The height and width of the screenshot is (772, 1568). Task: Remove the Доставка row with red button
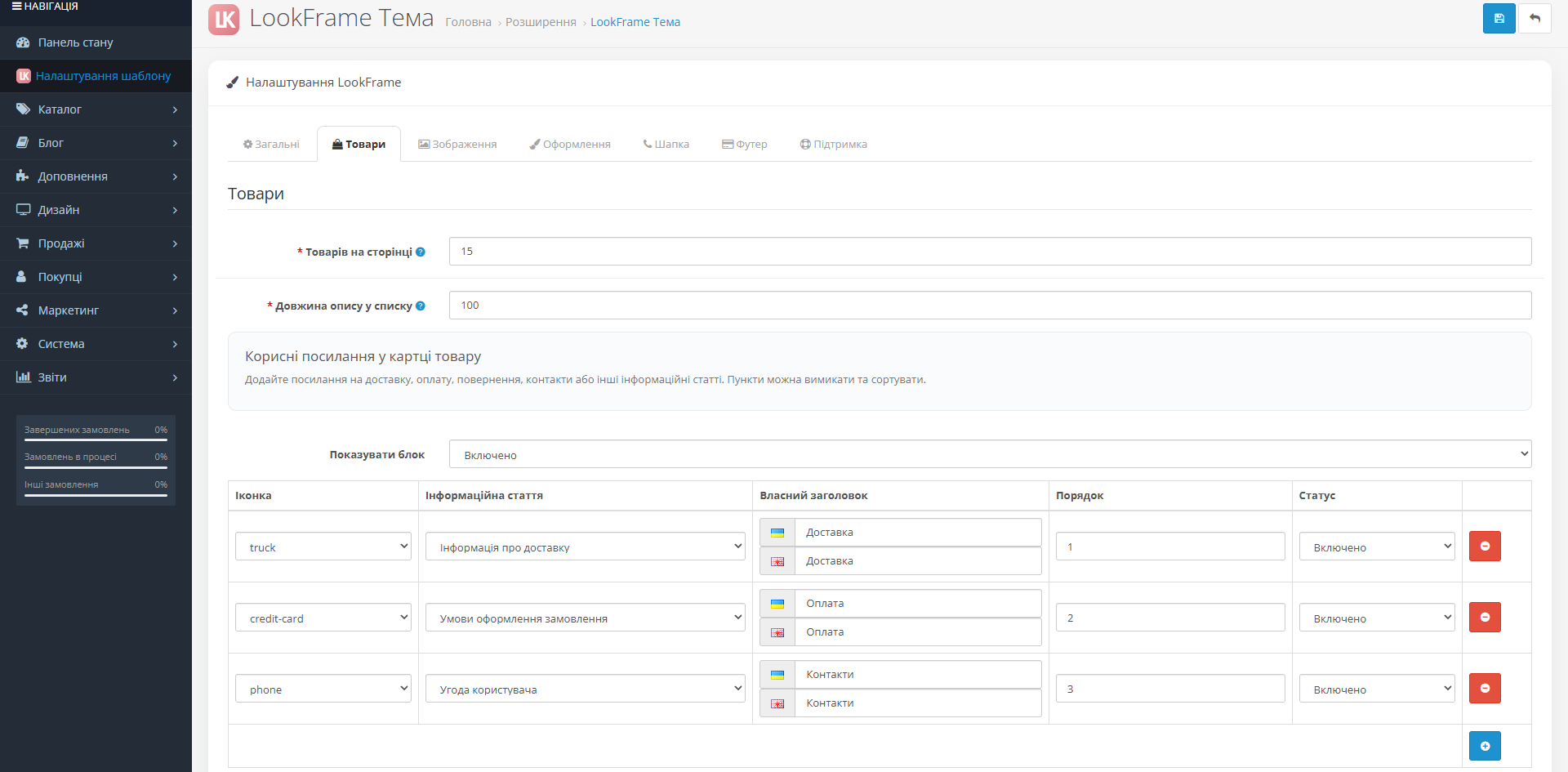1485,547
